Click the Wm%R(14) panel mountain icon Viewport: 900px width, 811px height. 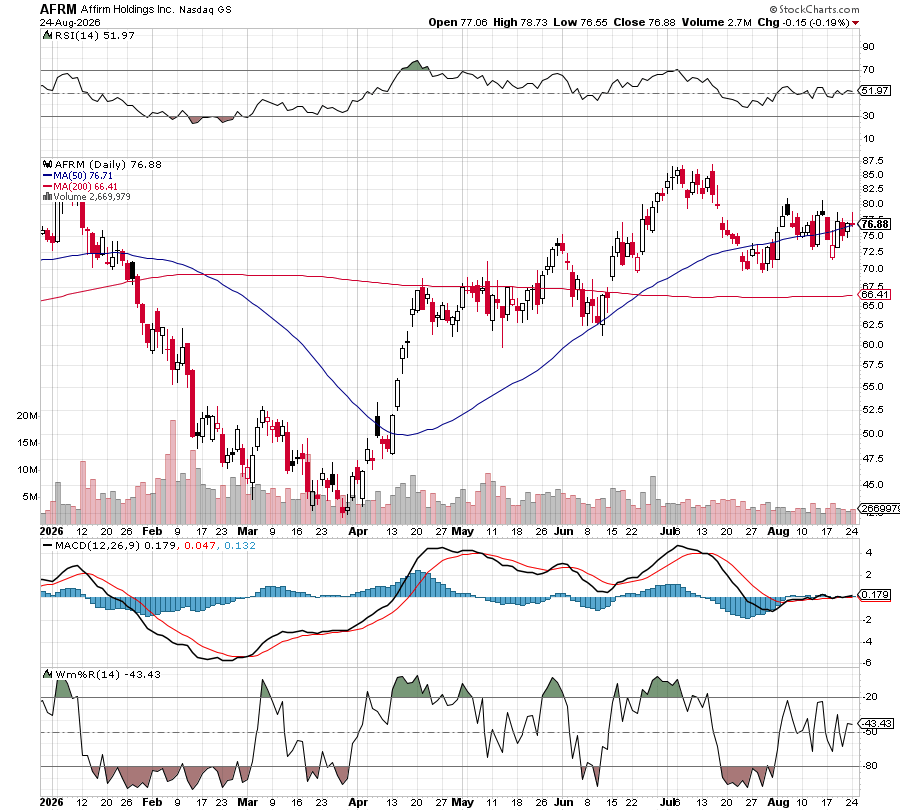[x=48, y=674]
